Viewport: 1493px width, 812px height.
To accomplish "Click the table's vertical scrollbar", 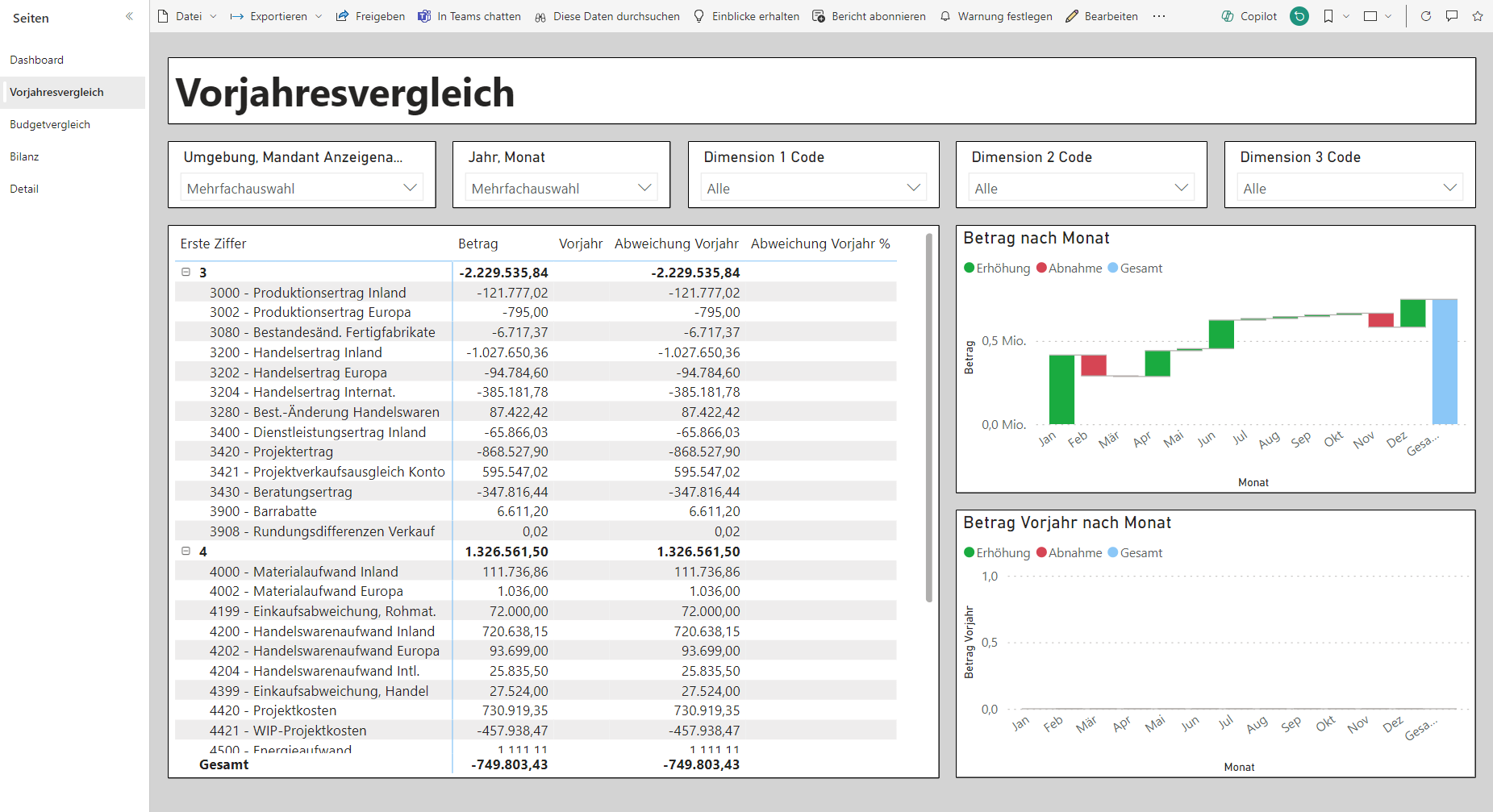I will point(929,419).
